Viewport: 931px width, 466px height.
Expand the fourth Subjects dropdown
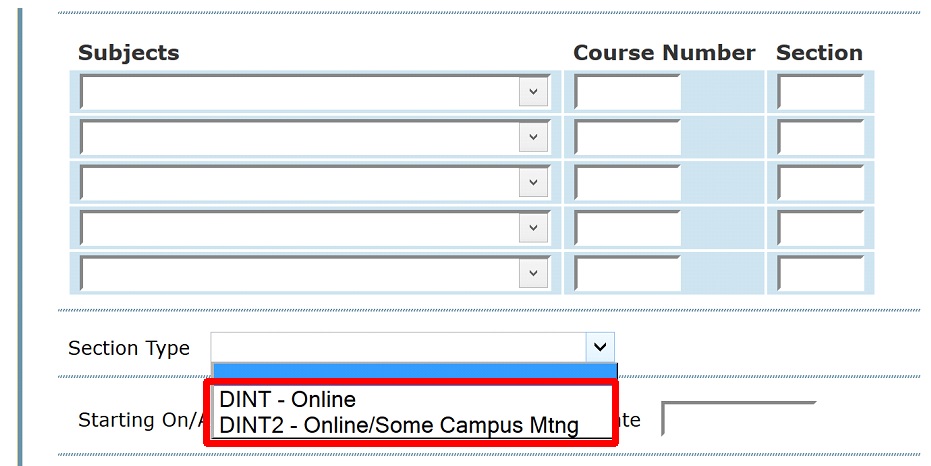tap(314, 228)
